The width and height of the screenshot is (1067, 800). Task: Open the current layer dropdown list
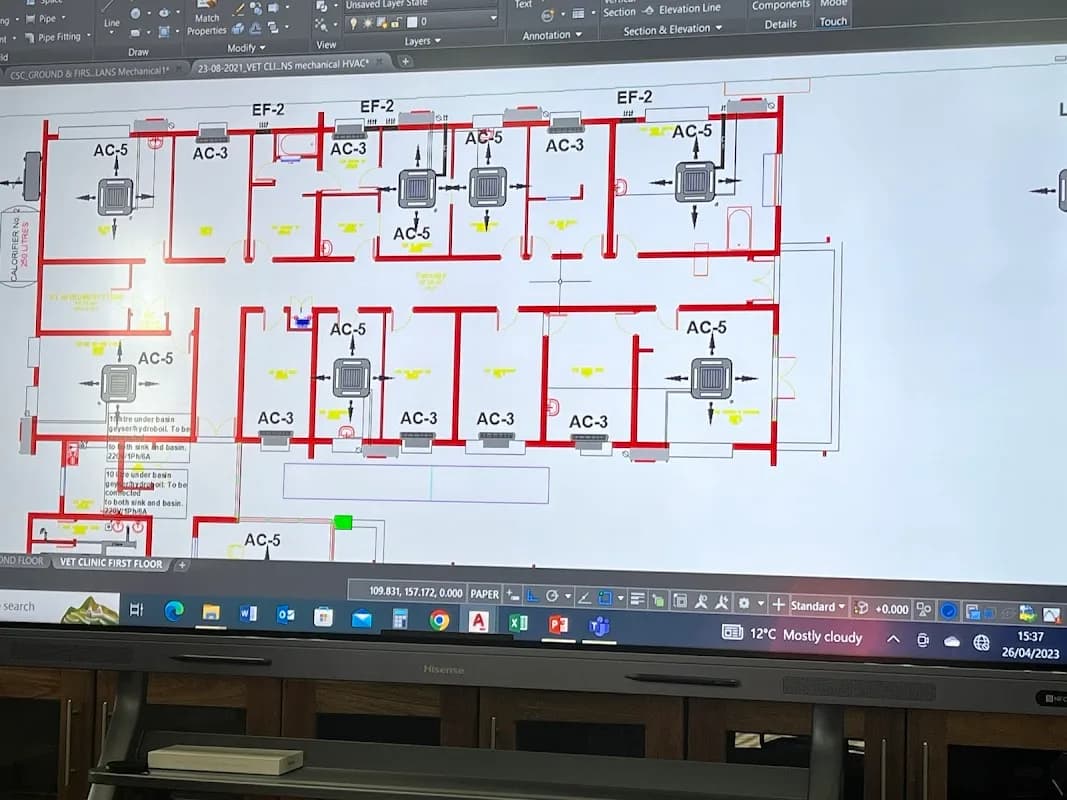click(x=493, y=20)
